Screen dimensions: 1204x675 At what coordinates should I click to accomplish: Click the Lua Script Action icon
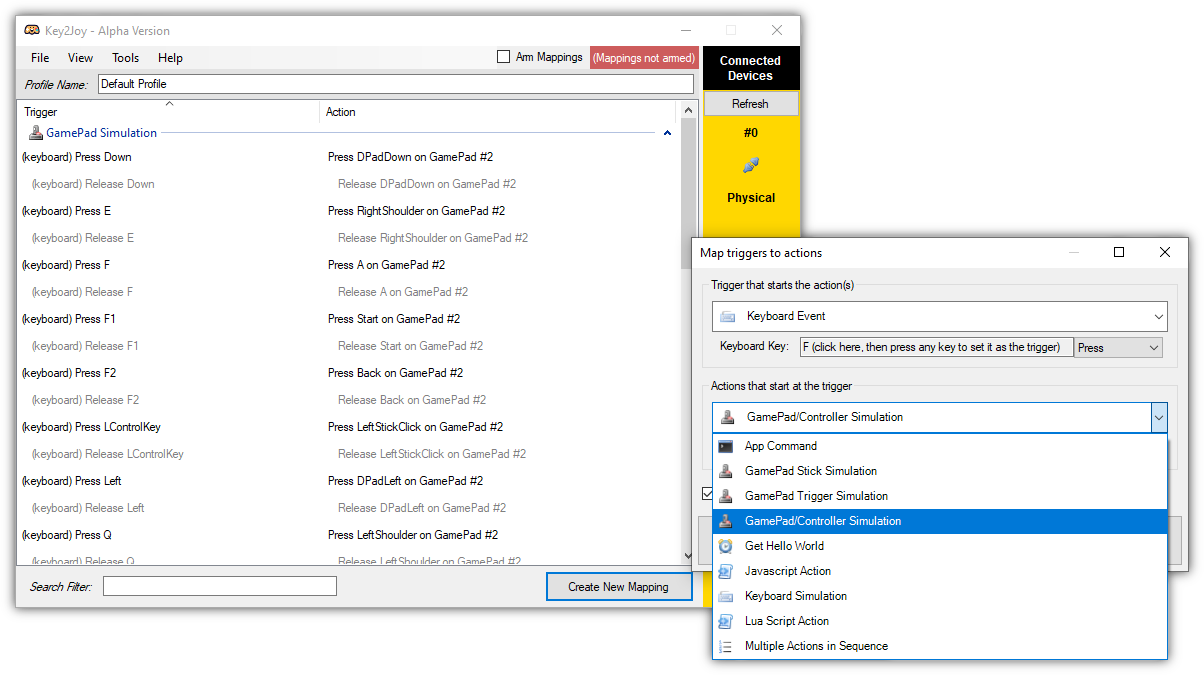point(726,621)
